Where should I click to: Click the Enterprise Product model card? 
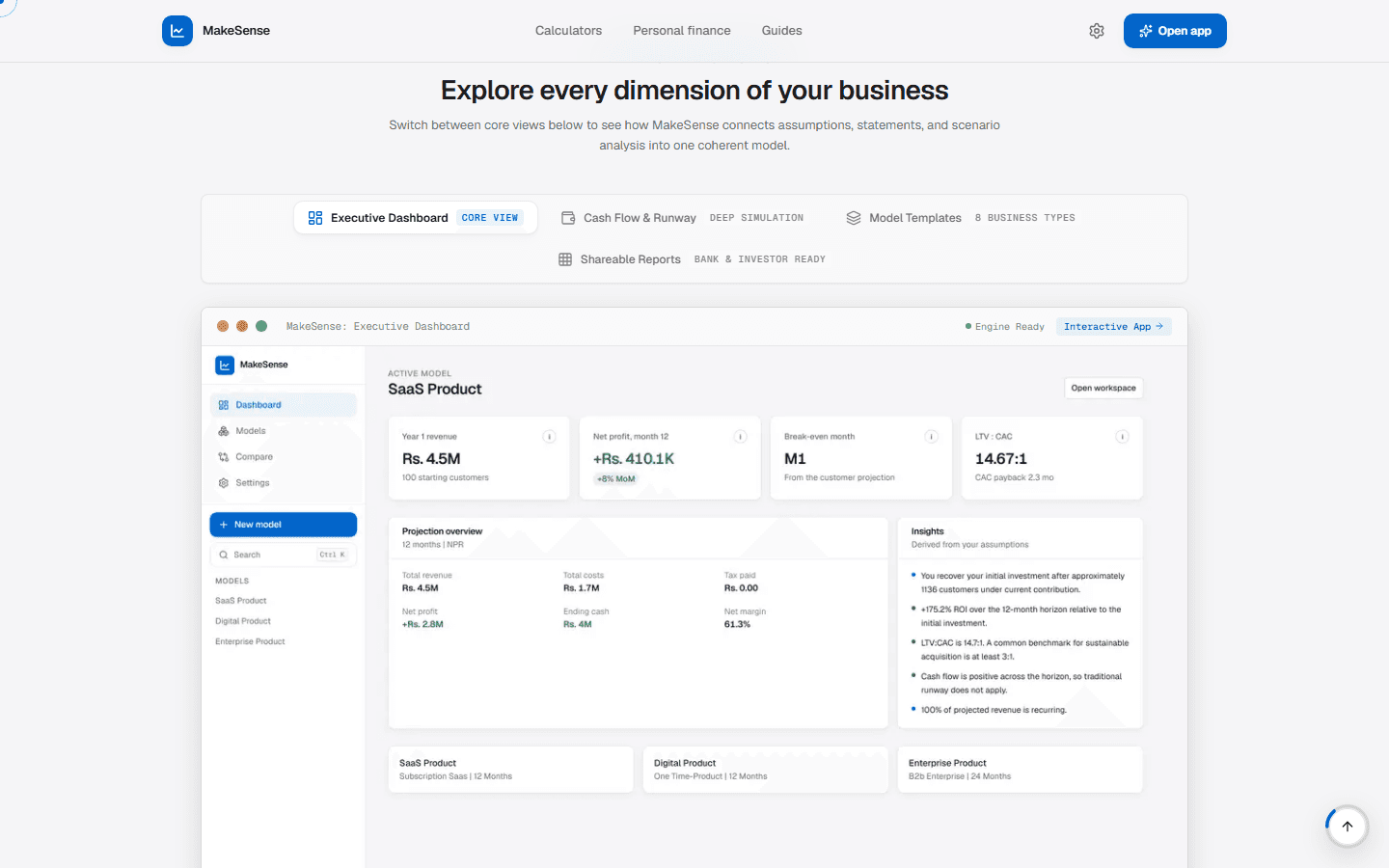click(x=1021, y=770)
